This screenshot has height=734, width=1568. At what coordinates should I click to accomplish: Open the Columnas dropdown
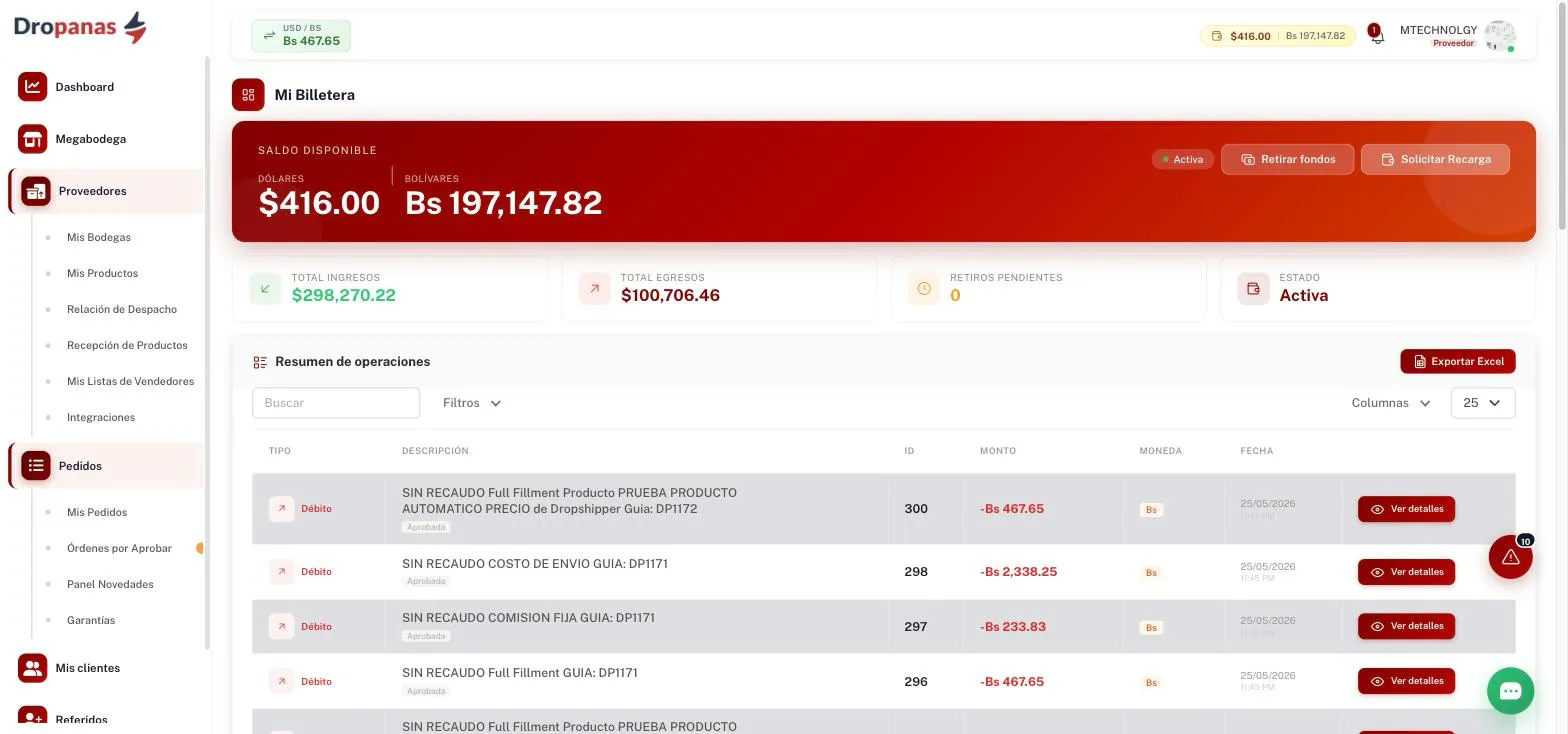click(1391, 403)
